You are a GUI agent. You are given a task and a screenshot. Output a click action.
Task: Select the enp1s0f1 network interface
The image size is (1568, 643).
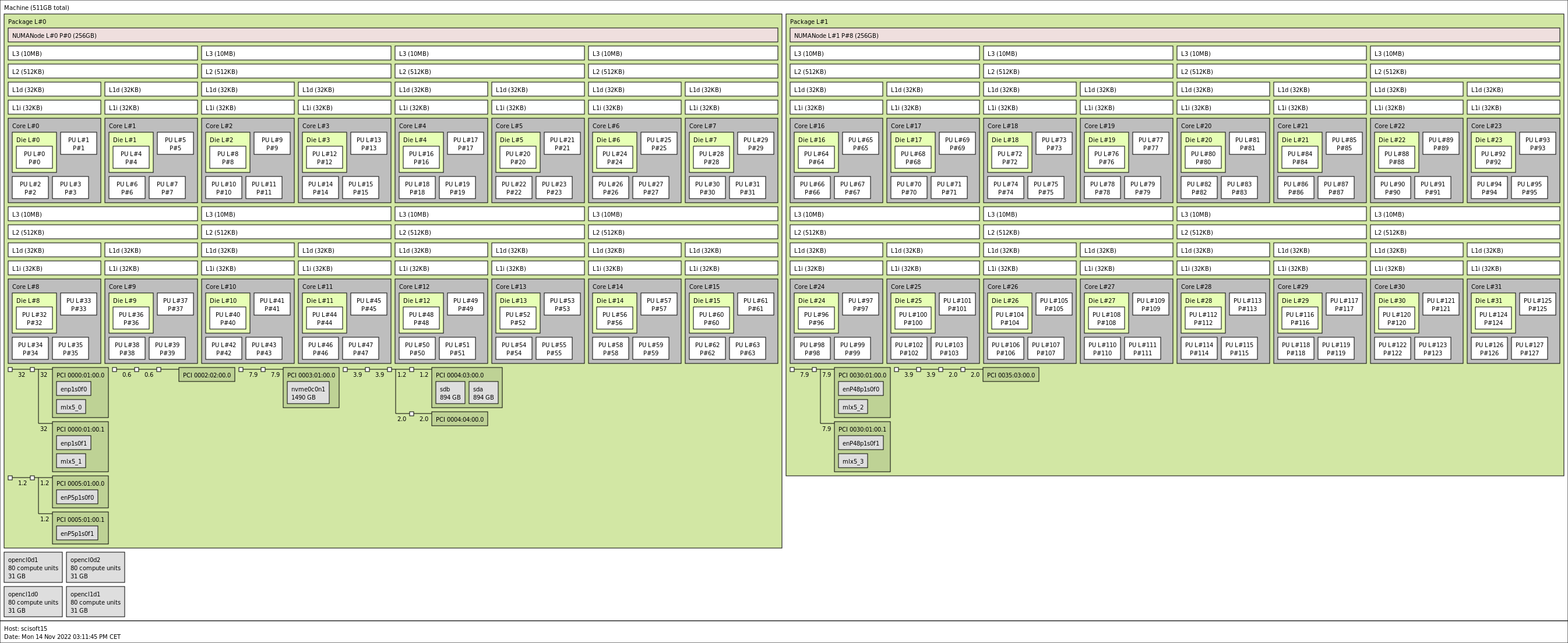[x=73, y=443]
